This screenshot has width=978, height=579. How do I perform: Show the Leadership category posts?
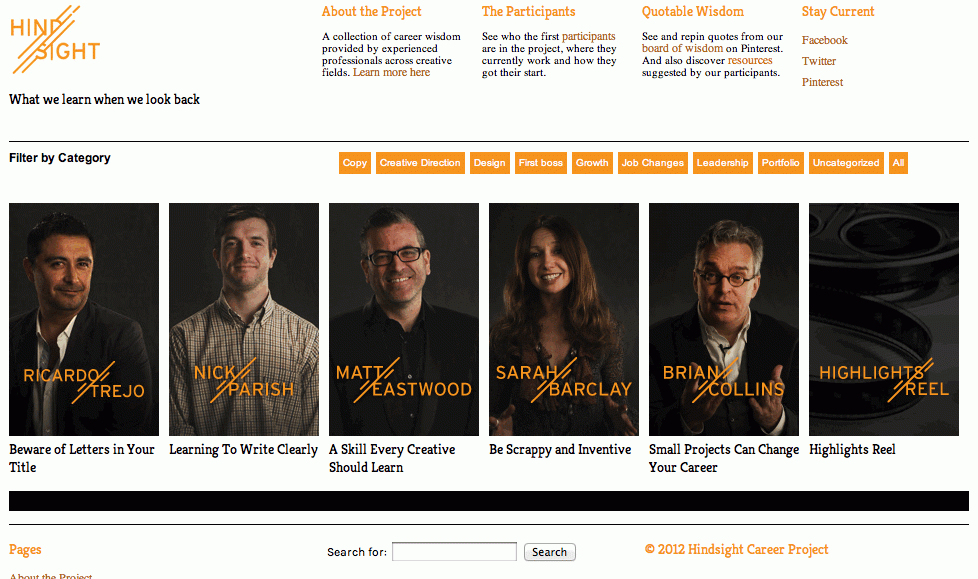(x=722, y=163)
